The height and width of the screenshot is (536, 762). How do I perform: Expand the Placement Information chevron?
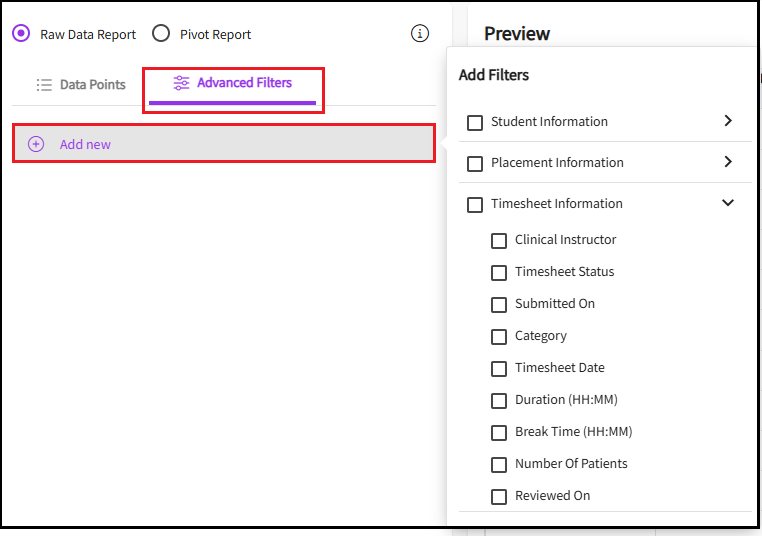tap(727, 162)
